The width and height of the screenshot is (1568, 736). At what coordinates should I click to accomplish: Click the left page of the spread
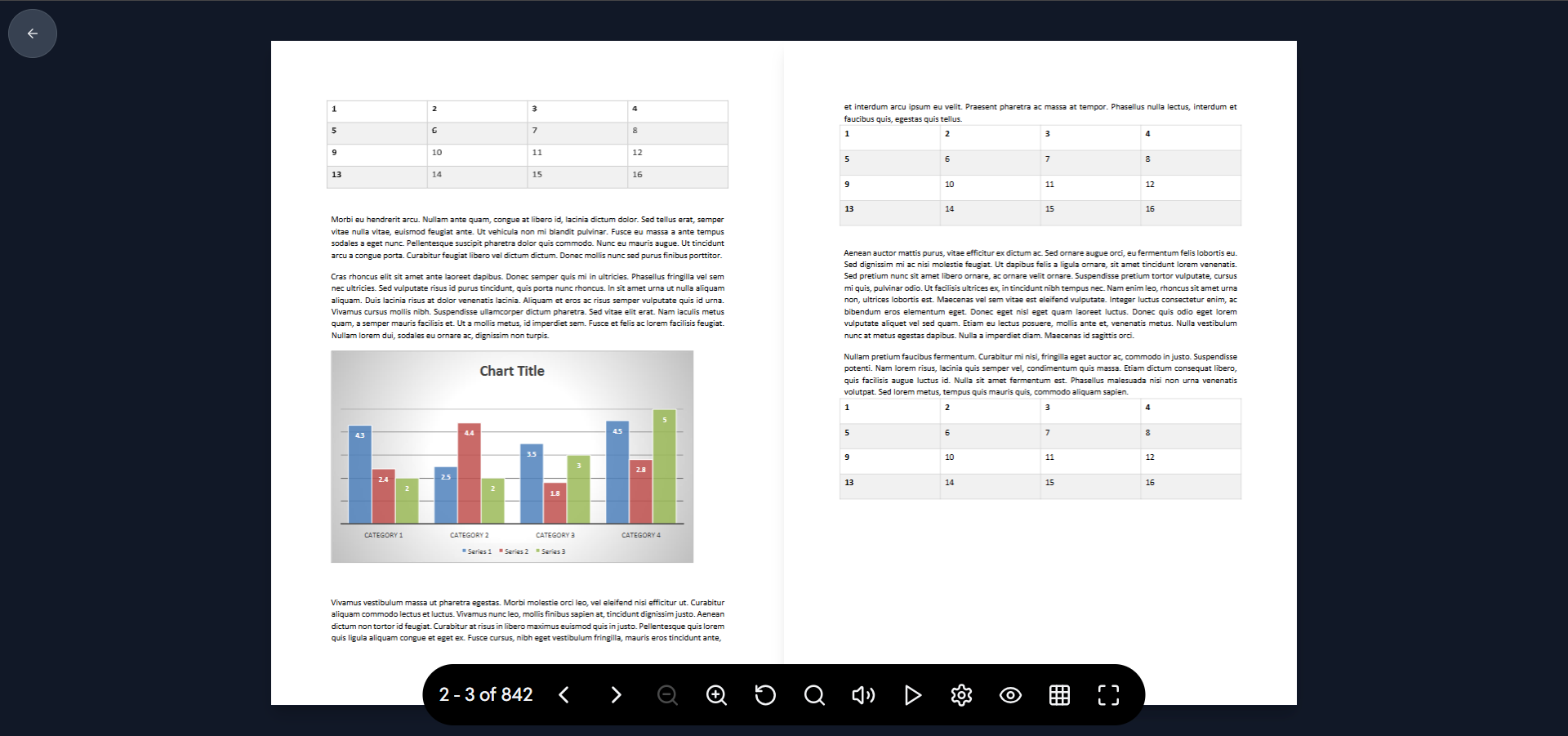(527, 372)
